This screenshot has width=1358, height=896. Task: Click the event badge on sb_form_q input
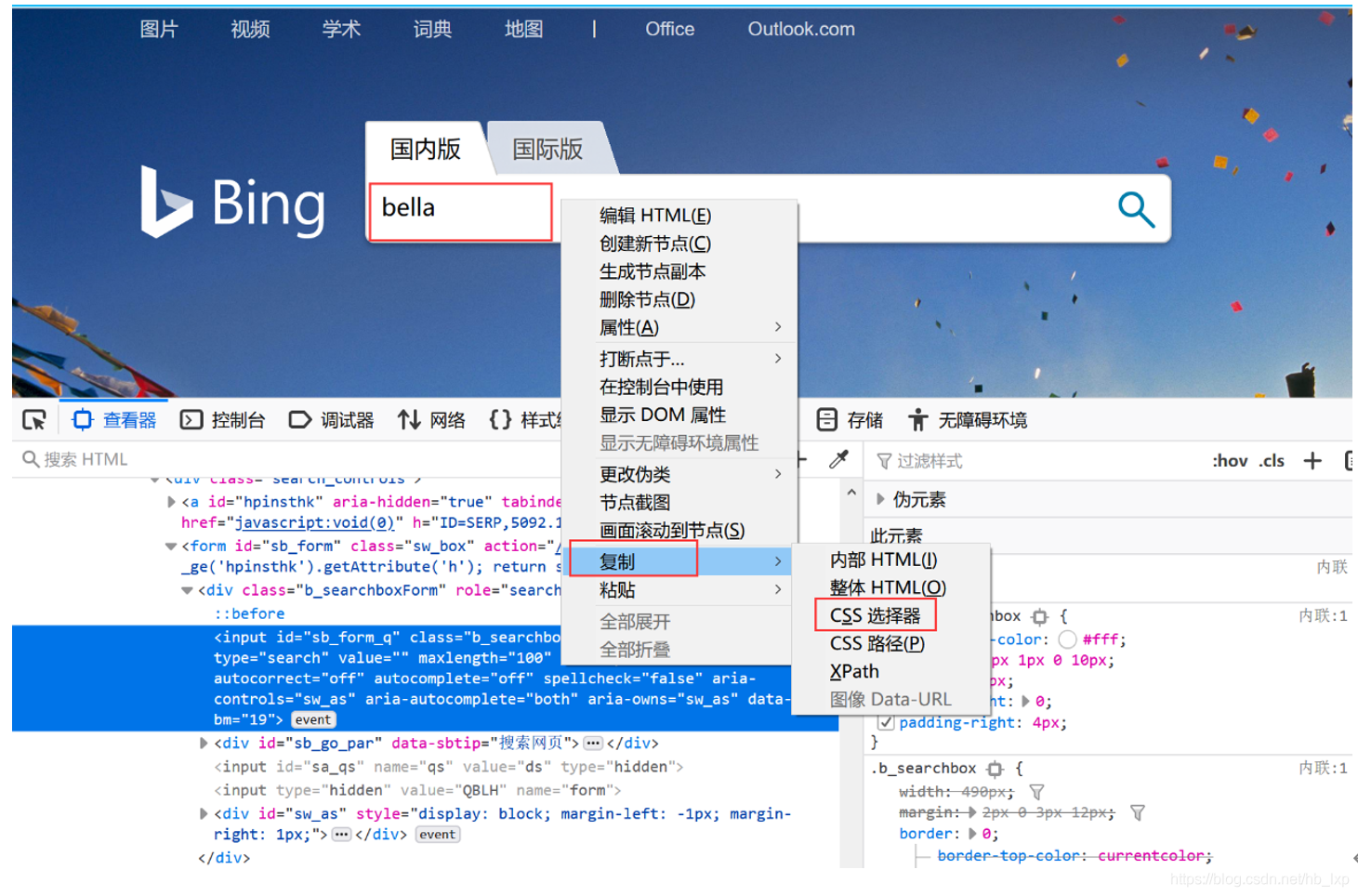[x=313, y=720]
